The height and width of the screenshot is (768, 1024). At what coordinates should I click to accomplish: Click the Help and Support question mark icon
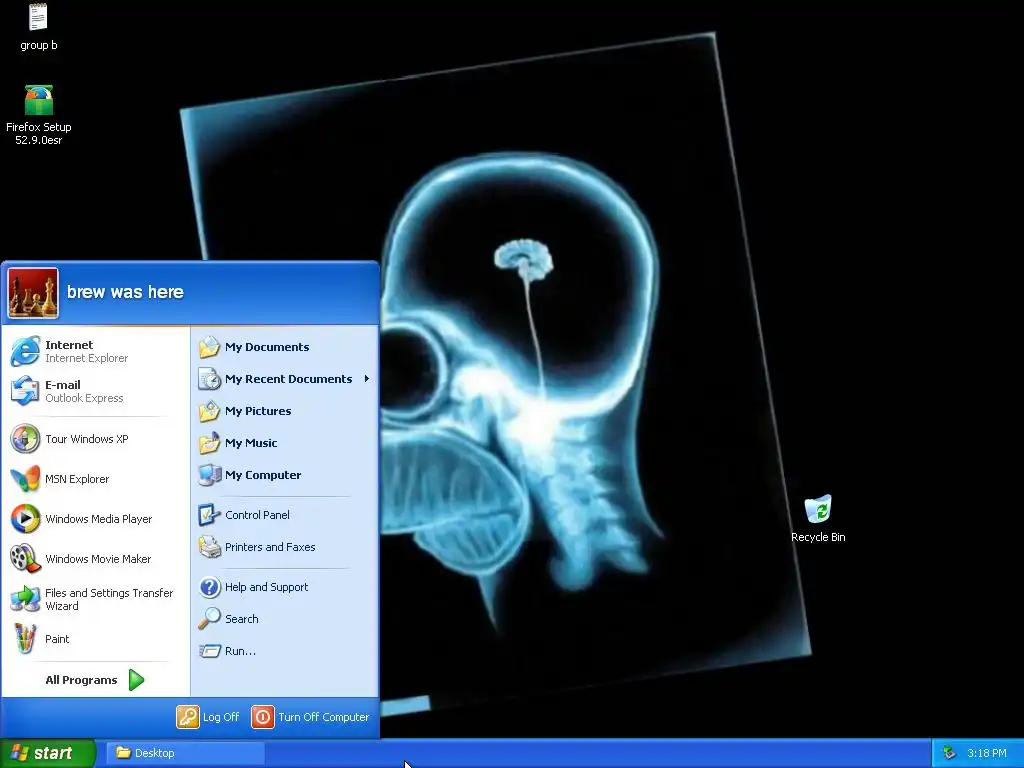[x=210, y=586]
